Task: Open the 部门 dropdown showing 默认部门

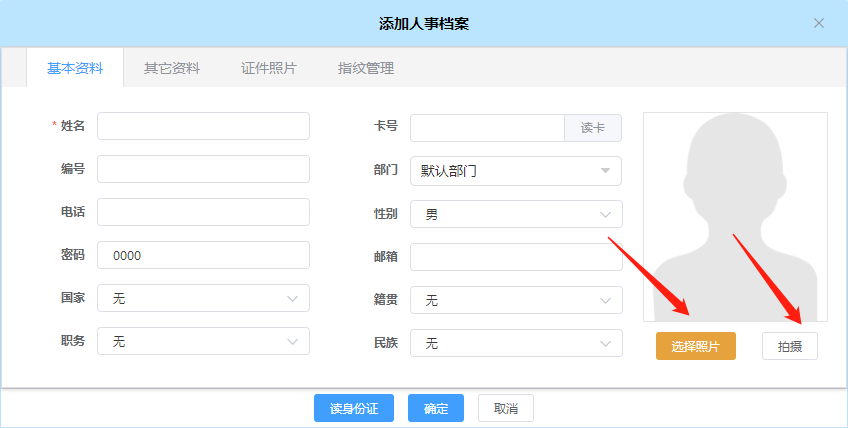Action: [515, 171]
